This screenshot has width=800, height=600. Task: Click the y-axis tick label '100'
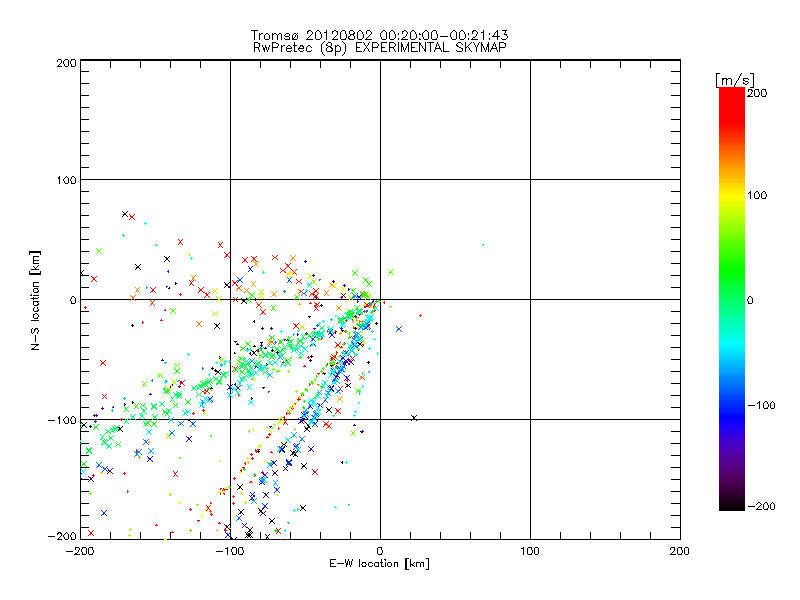(x=66, y=180)
